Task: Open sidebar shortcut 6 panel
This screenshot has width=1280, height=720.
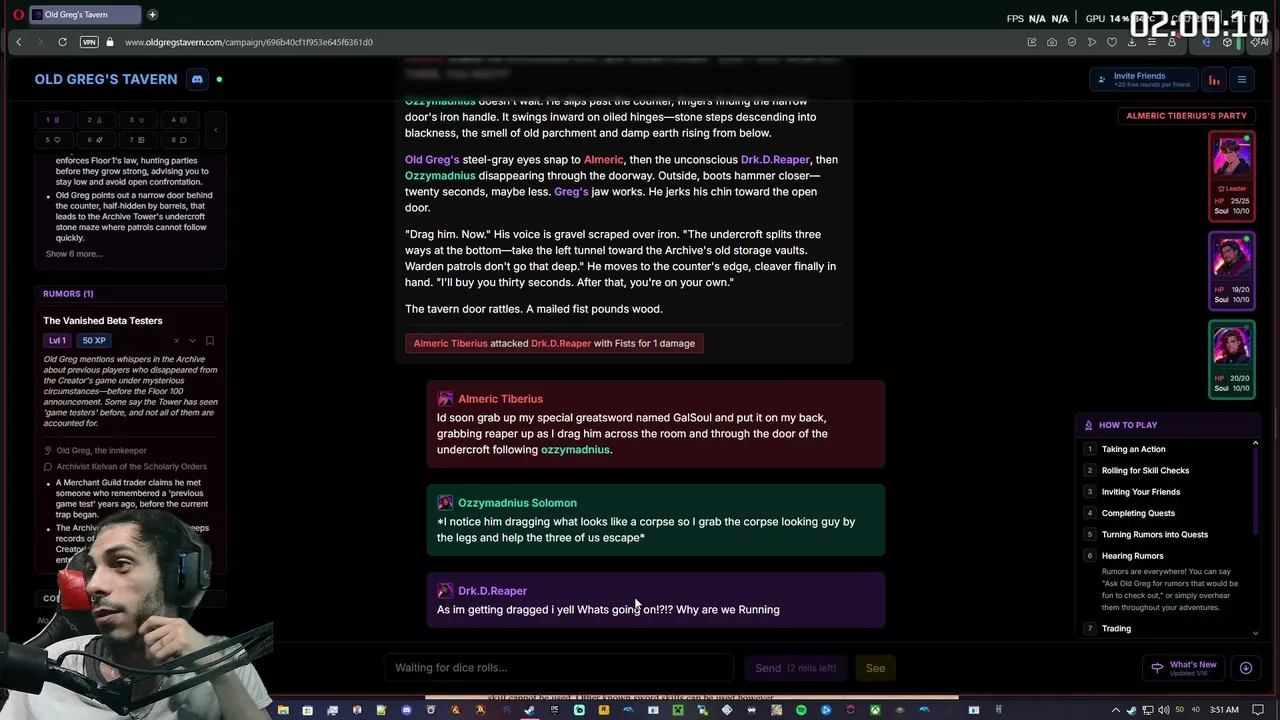Action: click(x=95, y=140)
